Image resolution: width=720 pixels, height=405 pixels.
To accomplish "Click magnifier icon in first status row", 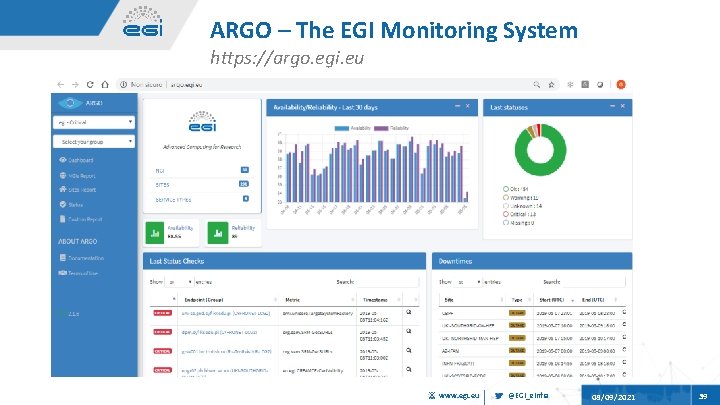I will (x=409, y=312).
